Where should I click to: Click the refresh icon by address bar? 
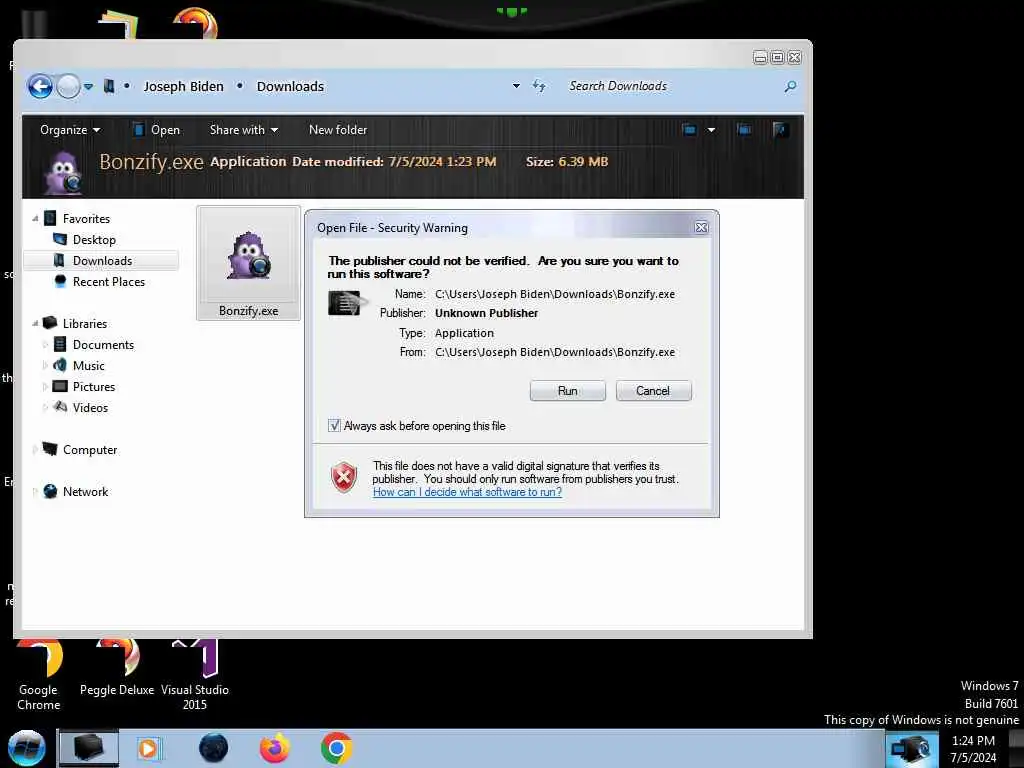tap(539, 86)
